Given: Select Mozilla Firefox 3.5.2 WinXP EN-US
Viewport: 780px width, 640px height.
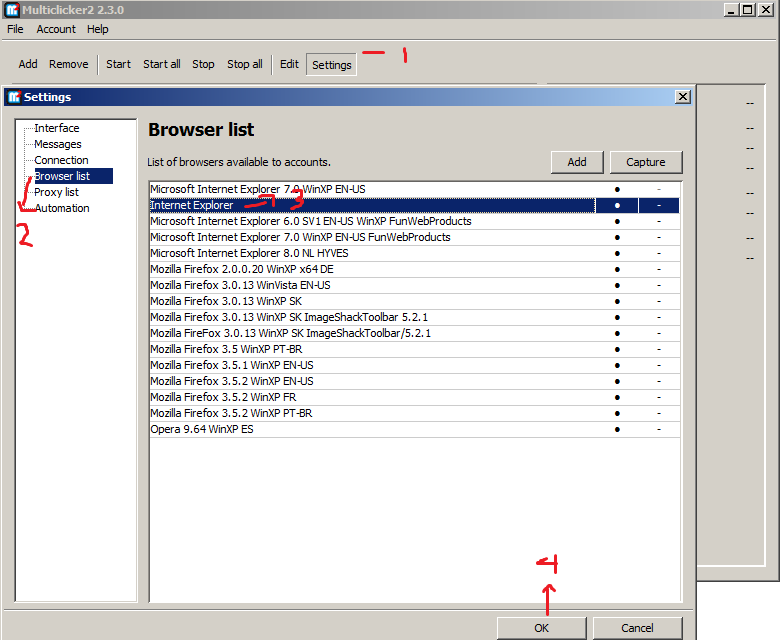Looking at the screenshot, I should pos(415,381).
